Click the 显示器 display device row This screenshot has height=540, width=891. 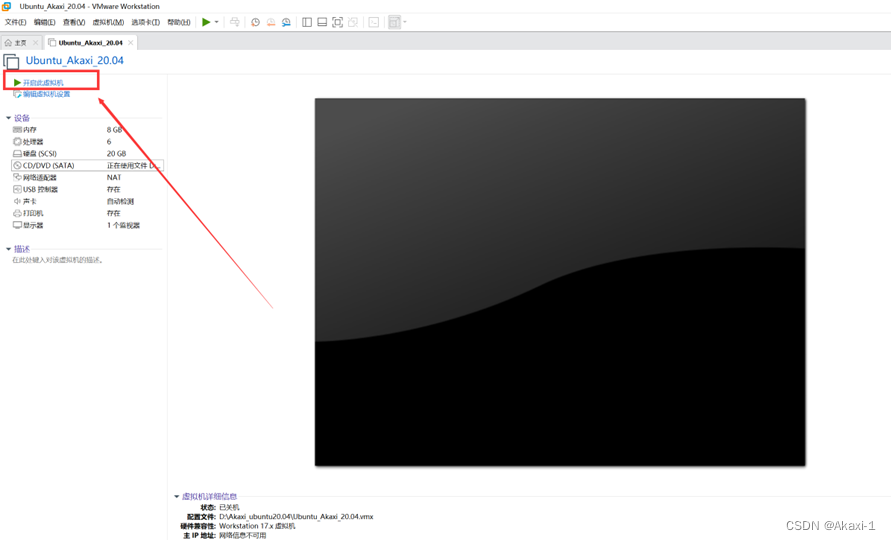[87, 225]
